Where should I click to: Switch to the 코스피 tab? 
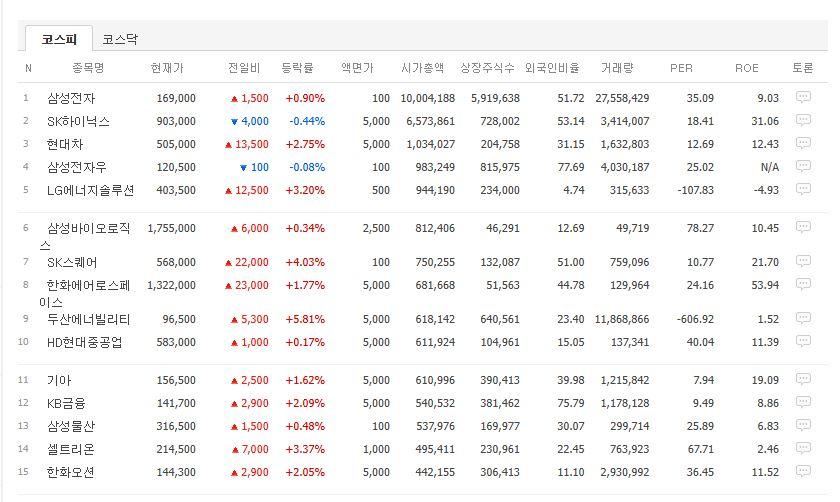point(59,39)
